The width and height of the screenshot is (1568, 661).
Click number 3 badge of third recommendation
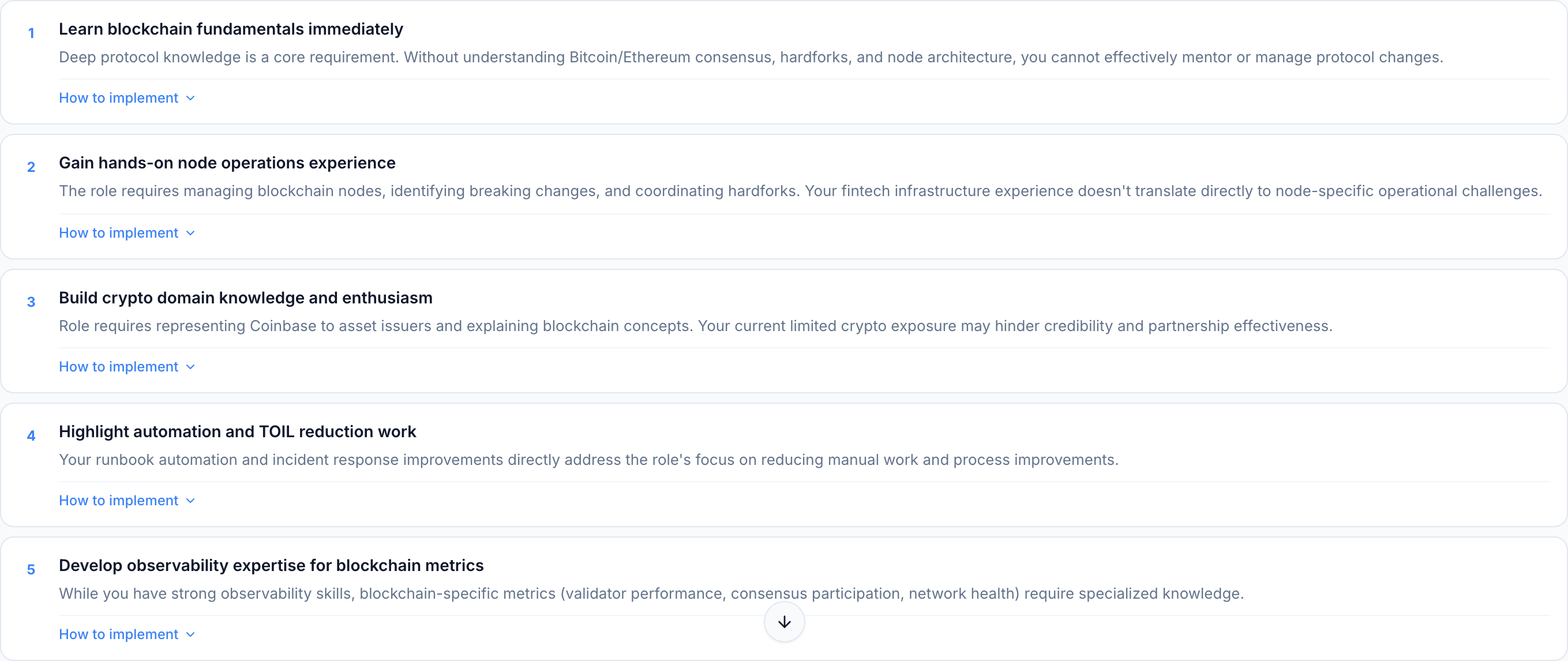[x=31, y=302]
